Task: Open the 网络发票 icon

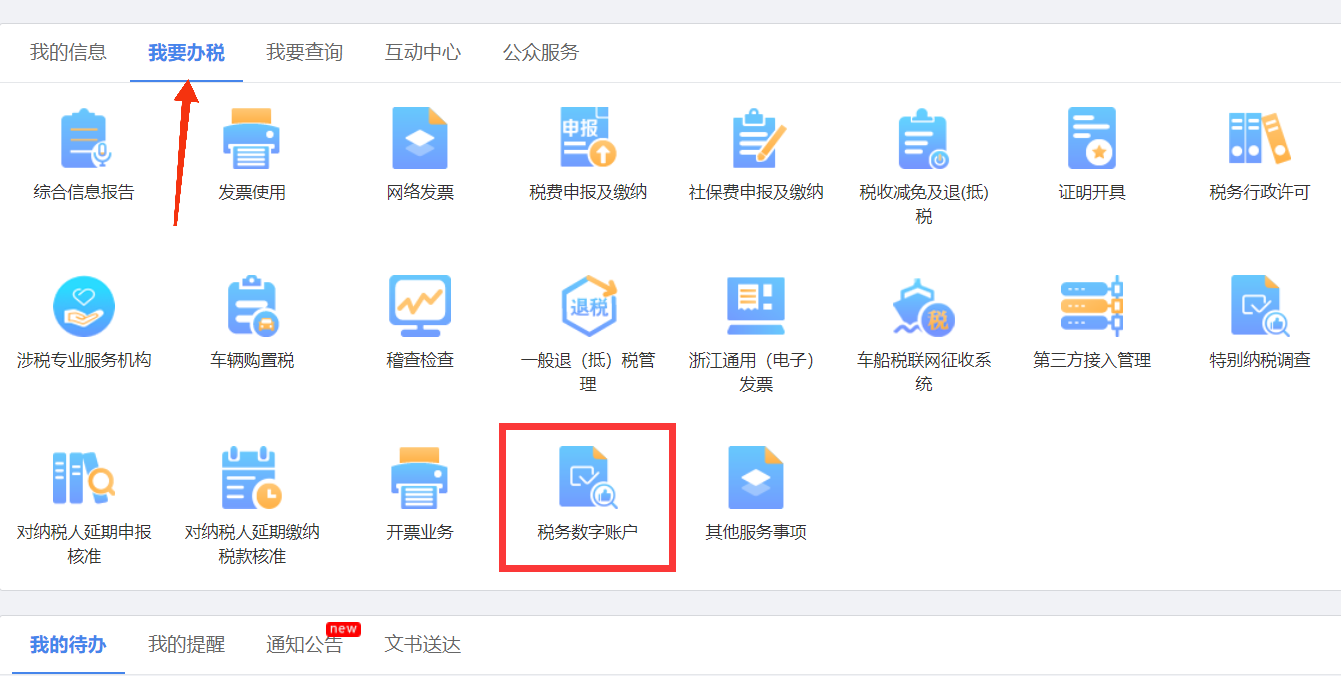Action: [420, 139]
